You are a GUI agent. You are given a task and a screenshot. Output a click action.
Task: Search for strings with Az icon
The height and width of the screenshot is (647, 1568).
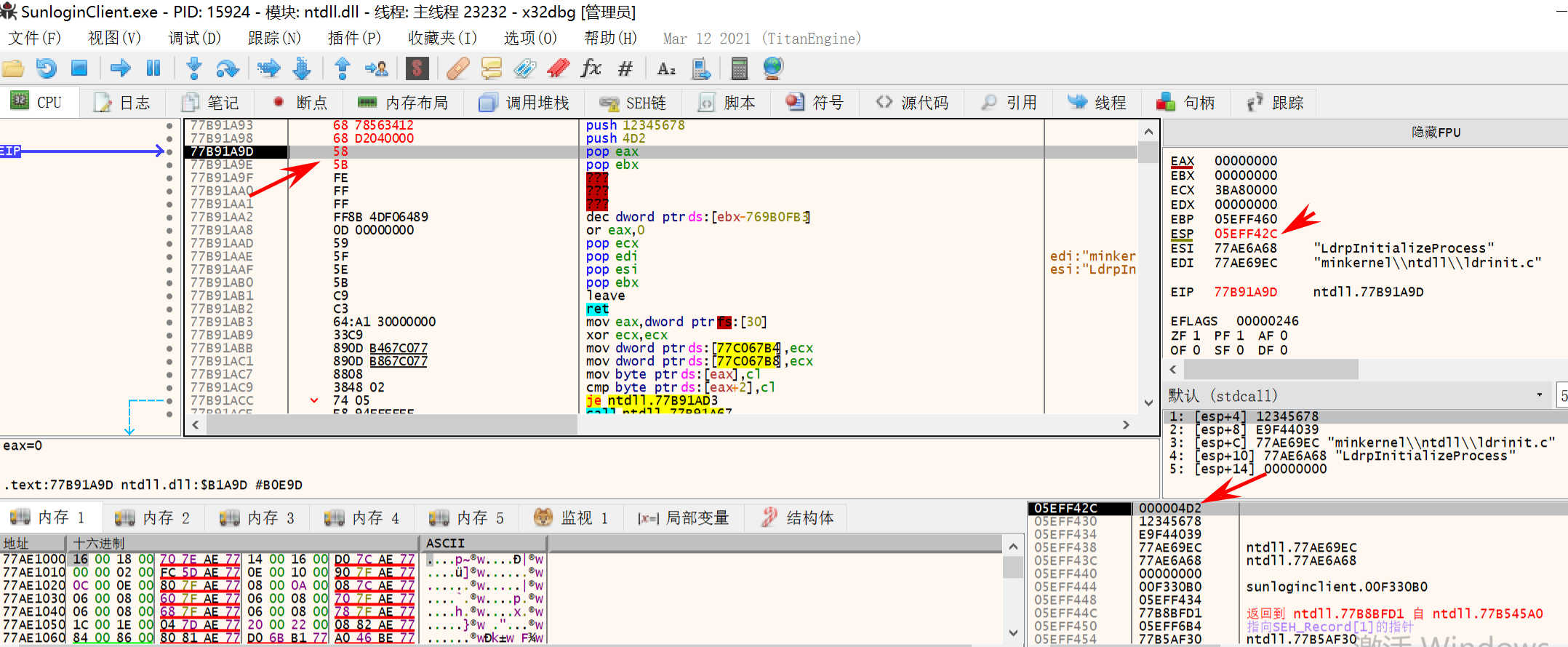[666, 68]
